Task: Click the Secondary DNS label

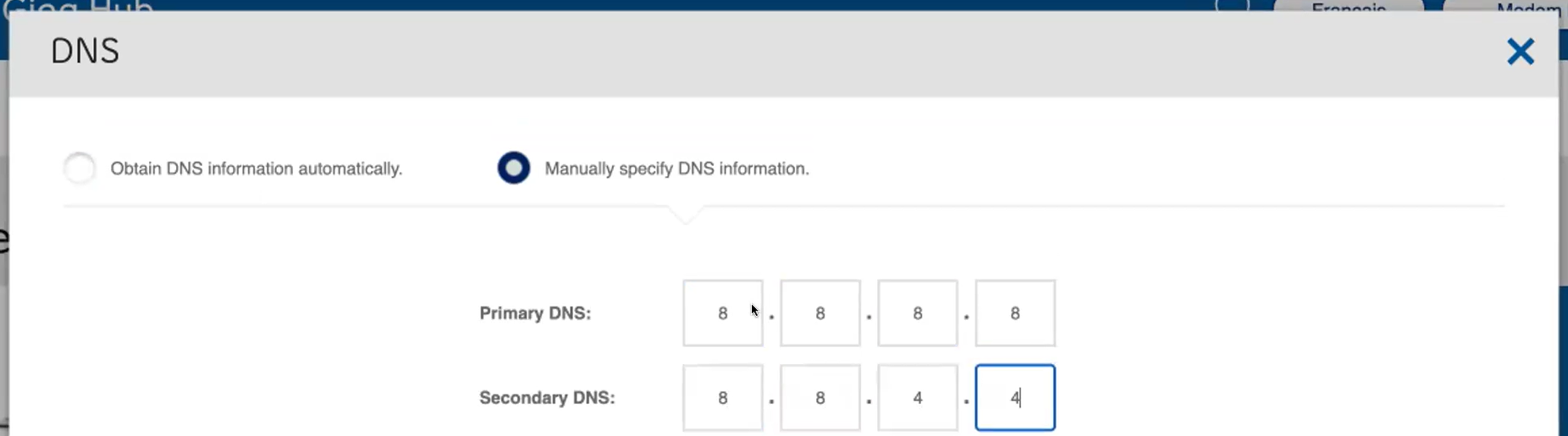Action: coord(547,398)
